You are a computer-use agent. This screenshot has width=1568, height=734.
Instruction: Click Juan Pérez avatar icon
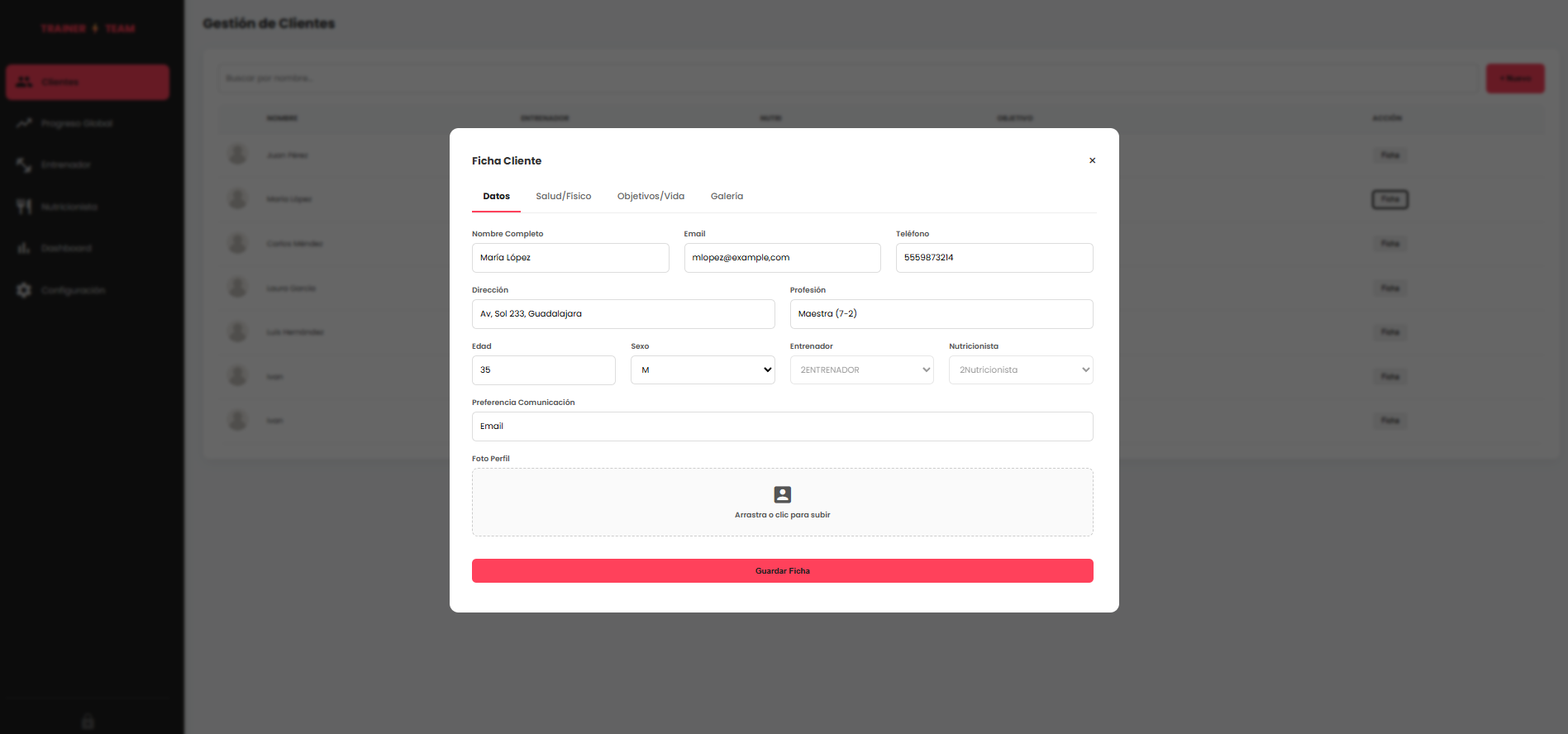click(238, 155)
